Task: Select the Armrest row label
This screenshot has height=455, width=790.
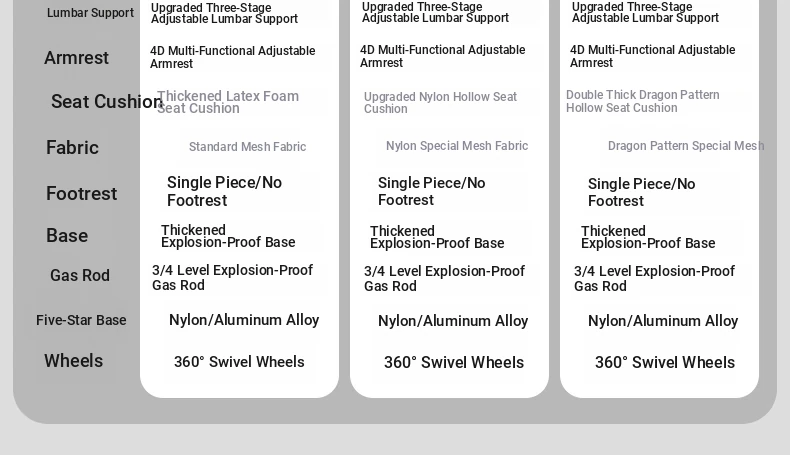Action: coord(76,57)
